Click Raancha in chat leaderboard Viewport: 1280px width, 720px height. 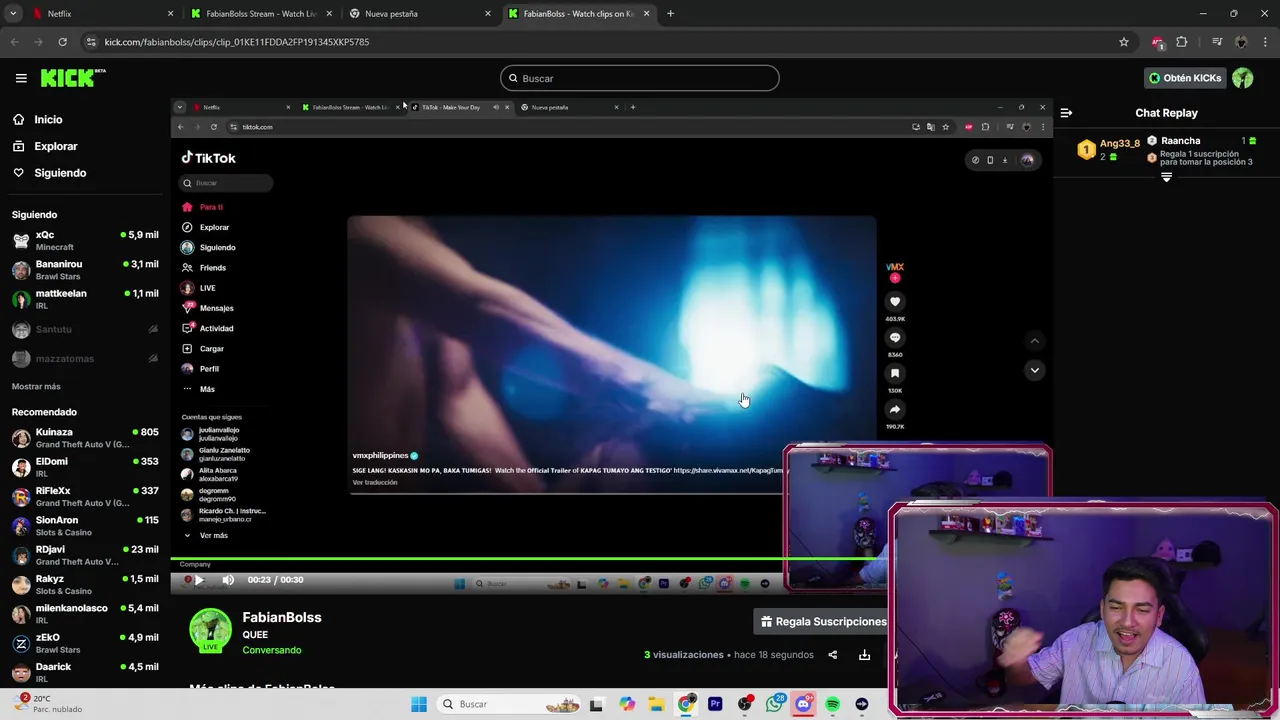[1180, 141]
